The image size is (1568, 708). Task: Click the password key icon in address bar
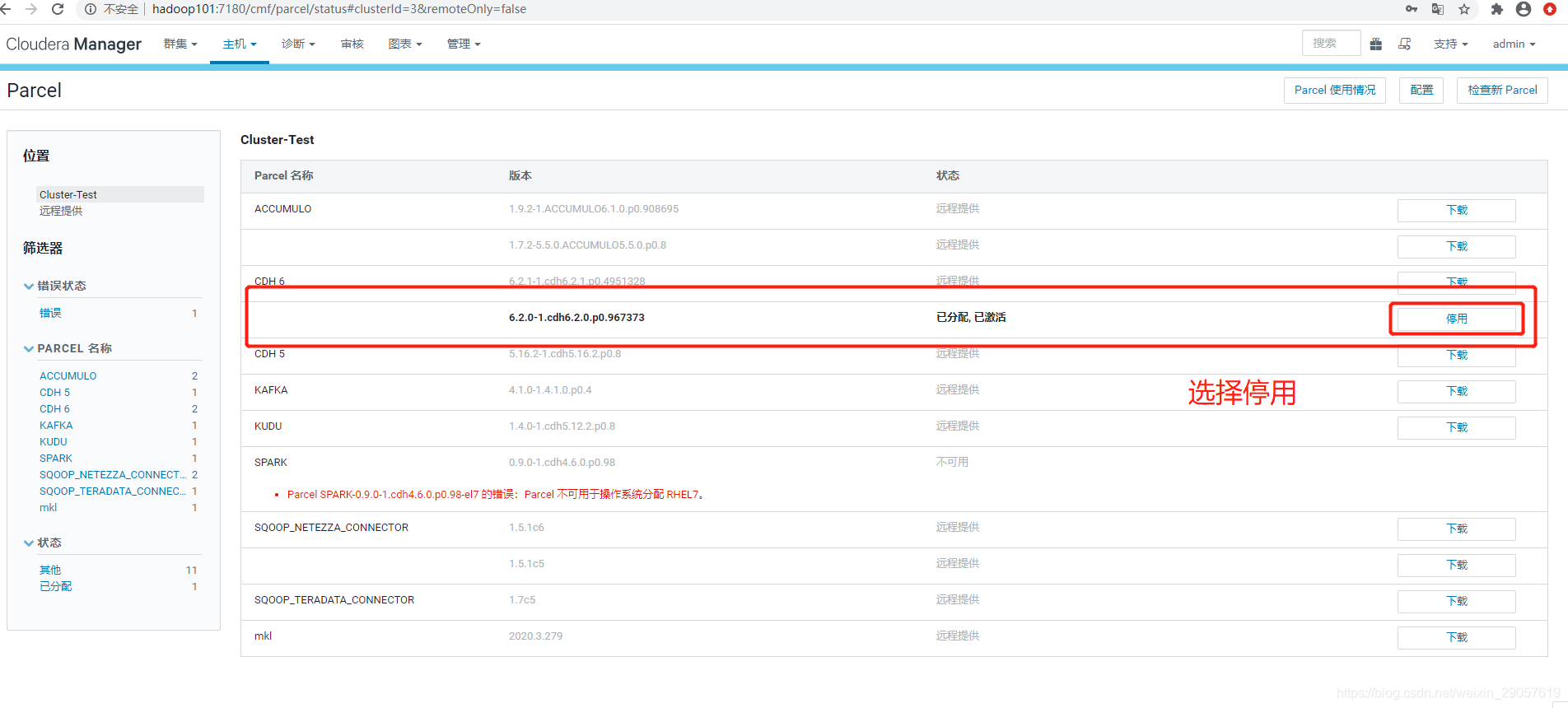[1412, 9]
